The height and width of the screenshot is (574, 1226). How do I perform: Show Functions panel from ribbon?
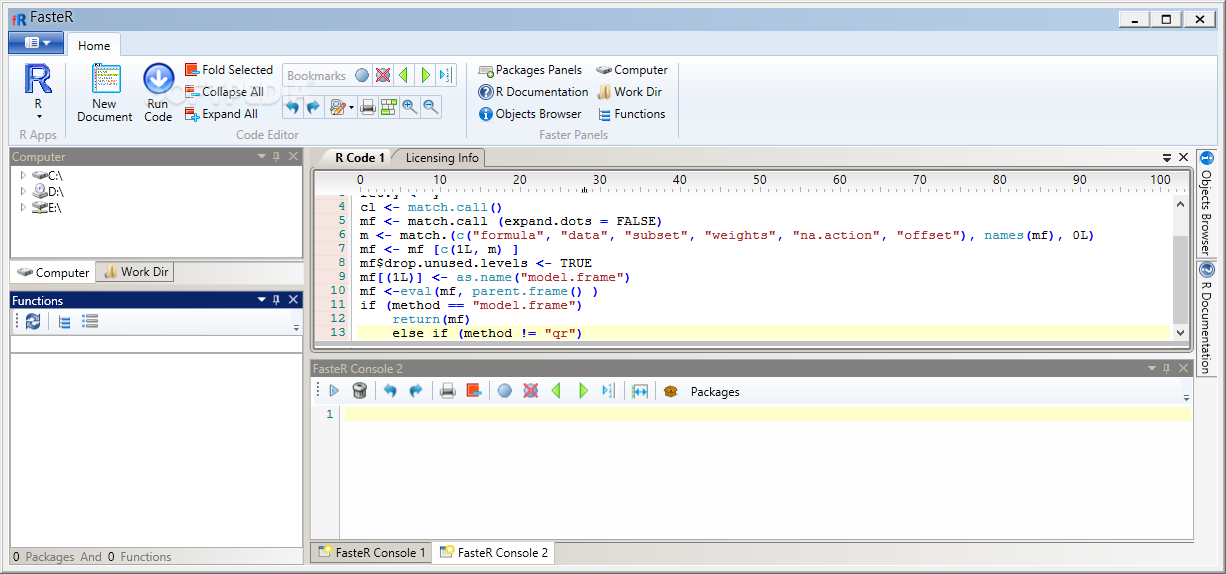[631, 114]
